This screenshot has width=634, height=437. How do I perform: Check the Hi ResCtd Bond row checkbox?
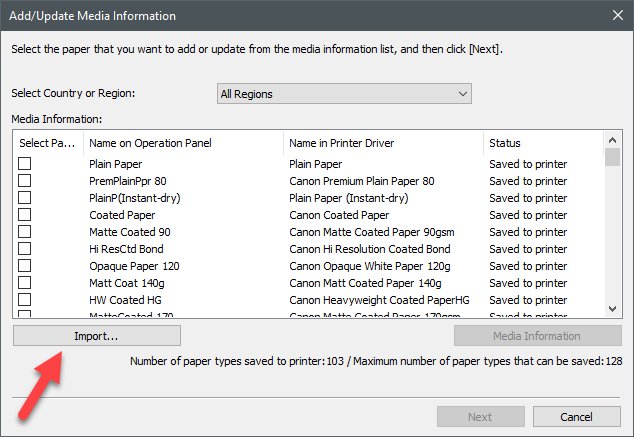pyautogui.click(x=25, y=249)
